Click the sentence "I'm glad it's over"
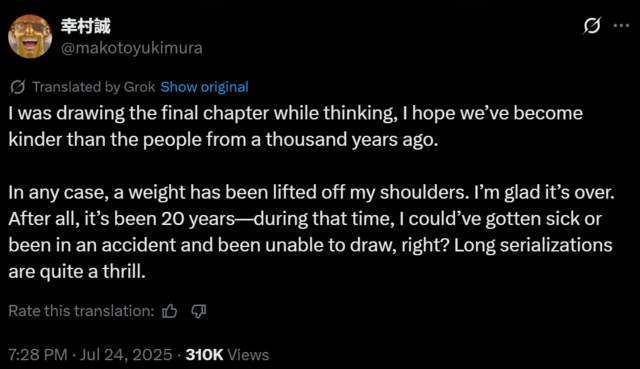The width and height of the screenshot is (640, 369). coord(544,192)
